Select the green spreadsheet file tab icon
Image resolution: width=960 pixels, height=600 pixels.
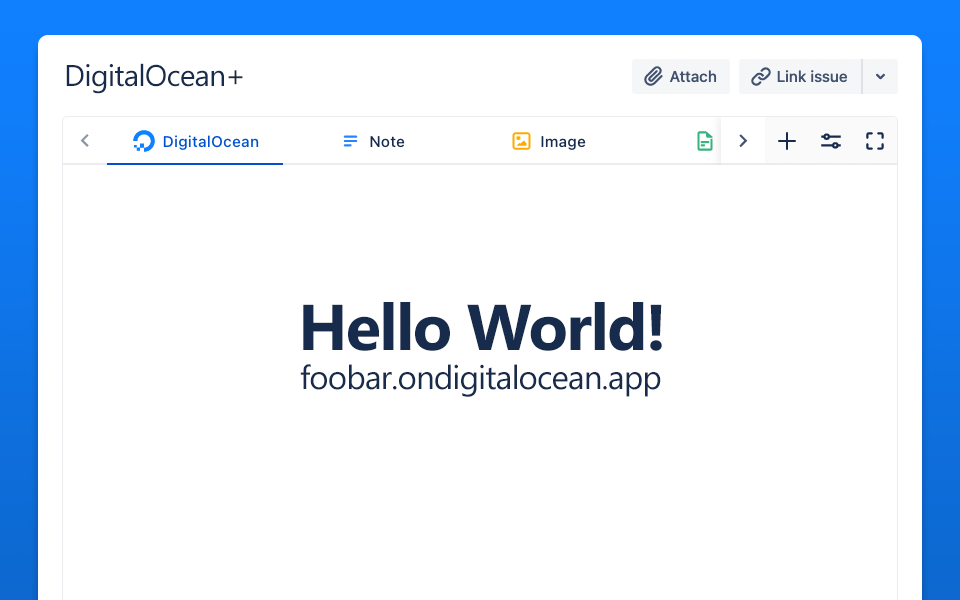coord(705,141)
